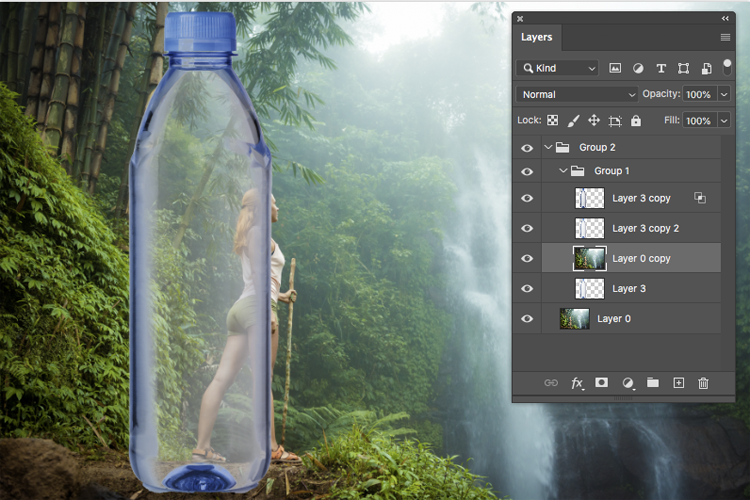Click Layer 0 thumbnail
Image resolution: width=750 pixels, height=500 pixels.
574,319
